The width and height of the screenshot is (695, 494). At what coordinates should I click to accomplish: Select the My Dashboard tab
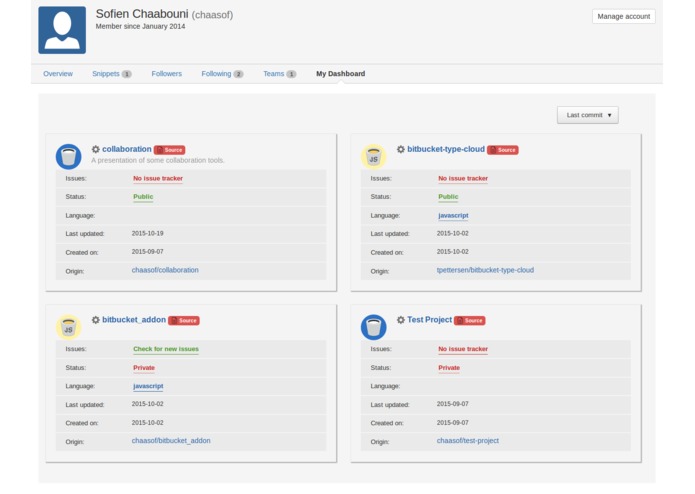(x=340, y=74)
